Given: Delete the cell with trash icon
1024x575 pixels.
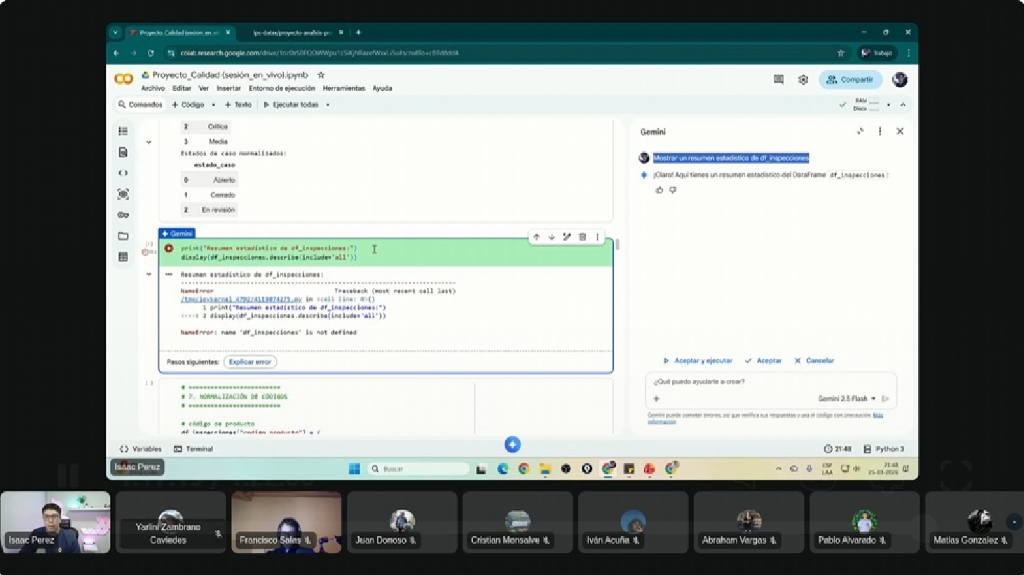Looking at the screenshot, I should click(x=583, y=237).
